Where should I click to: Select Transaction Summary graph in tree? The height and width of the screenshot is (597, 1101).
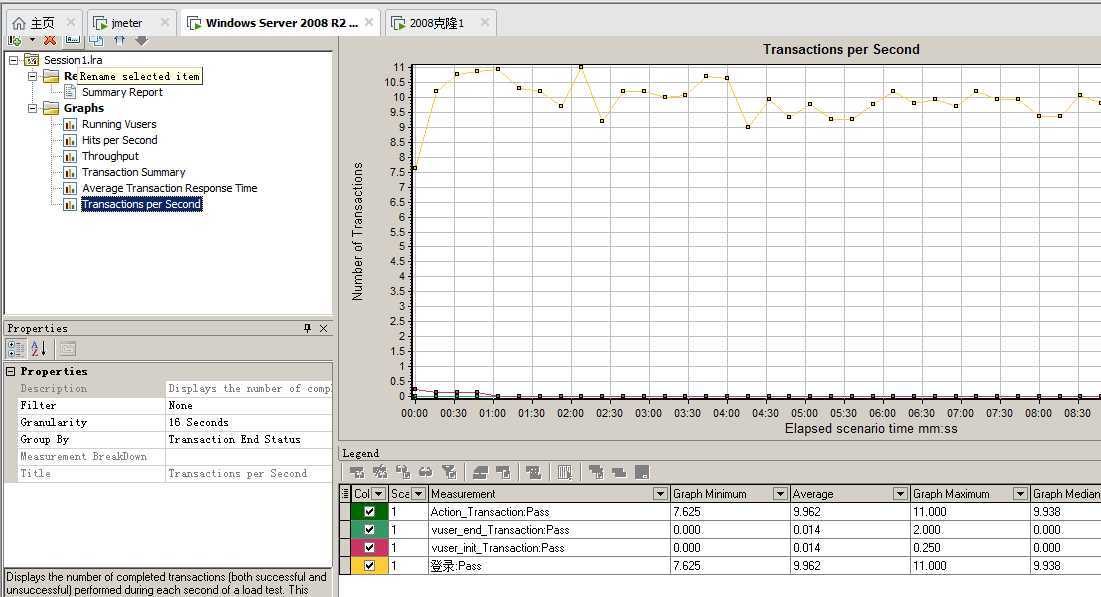[x=133, y=173]
